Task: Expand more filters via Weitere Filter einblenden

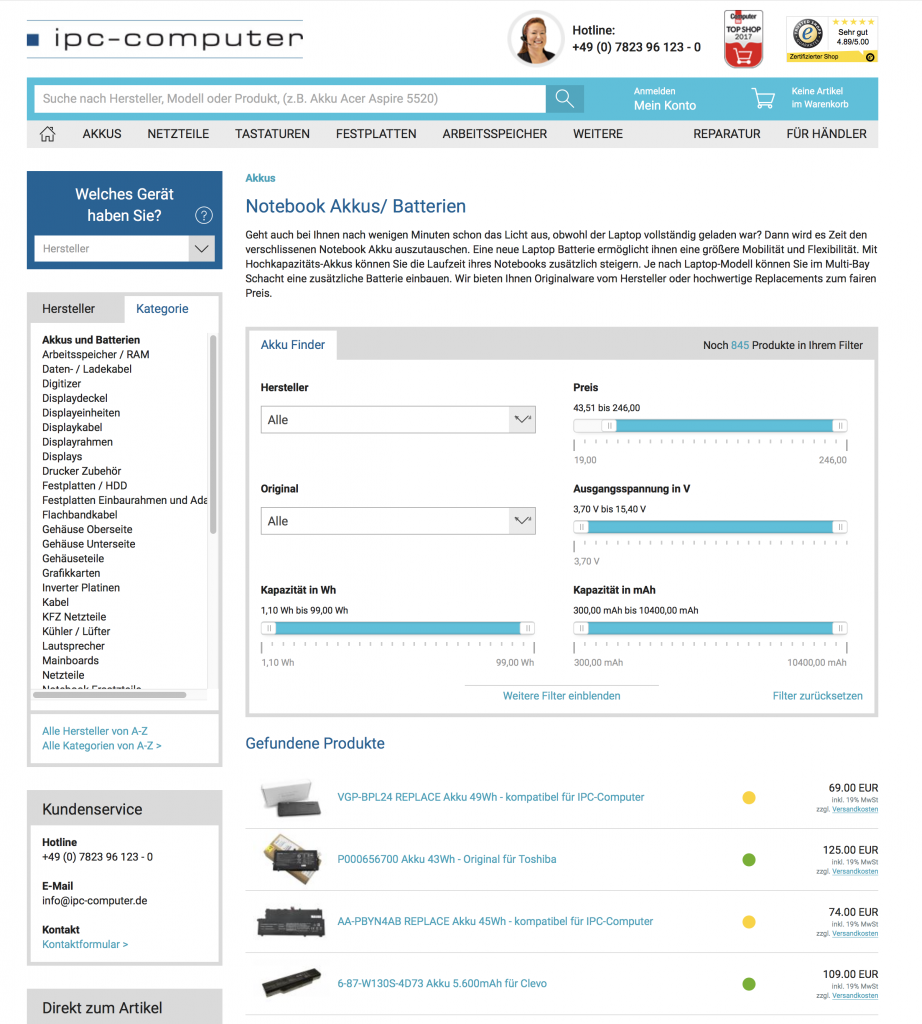Action: (x=562, y=696)
